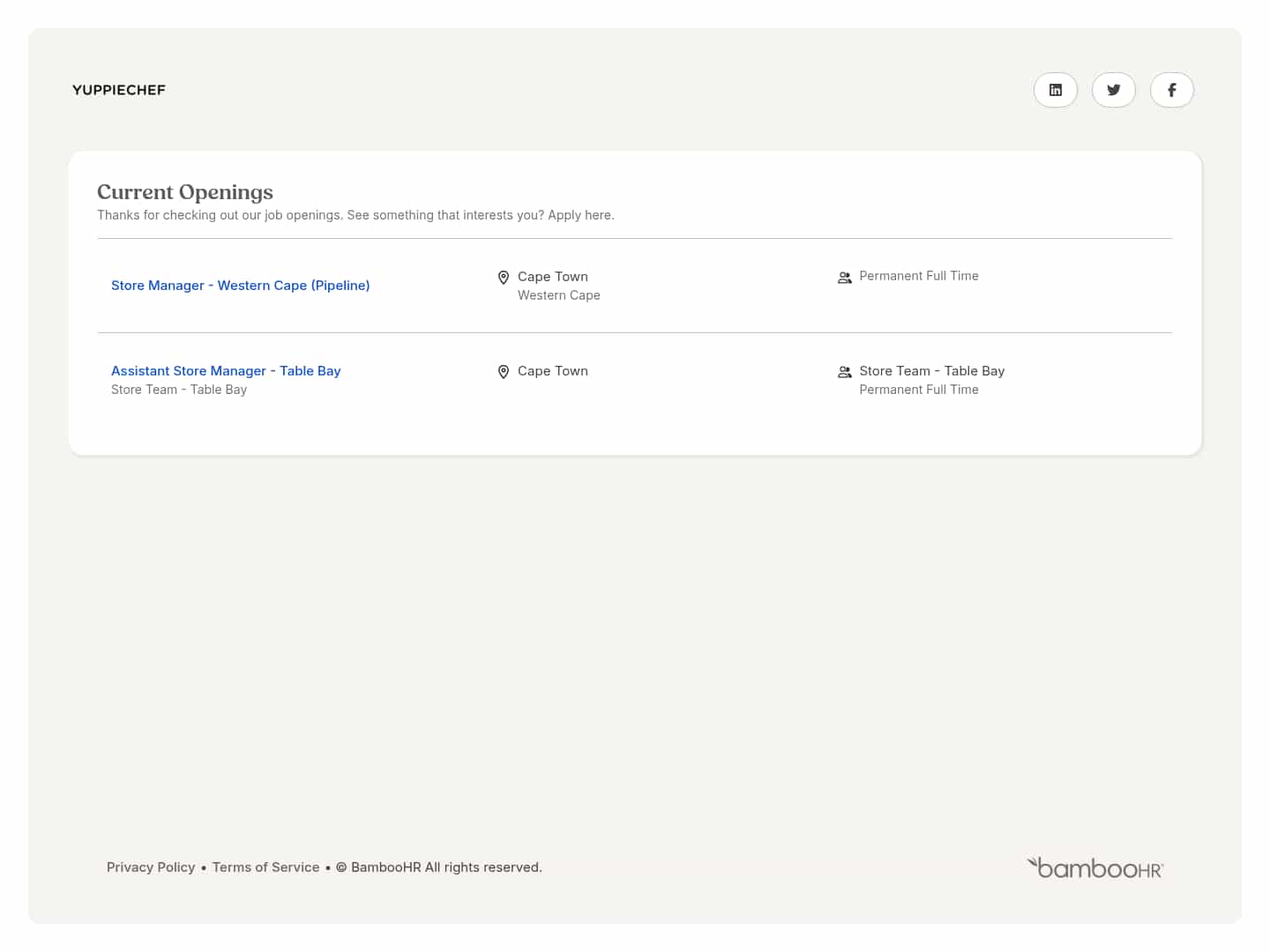The height and width of the screenshot is (952, 1270).
Task: Open the LinkedIn social icon
Action: (1056, 90)
